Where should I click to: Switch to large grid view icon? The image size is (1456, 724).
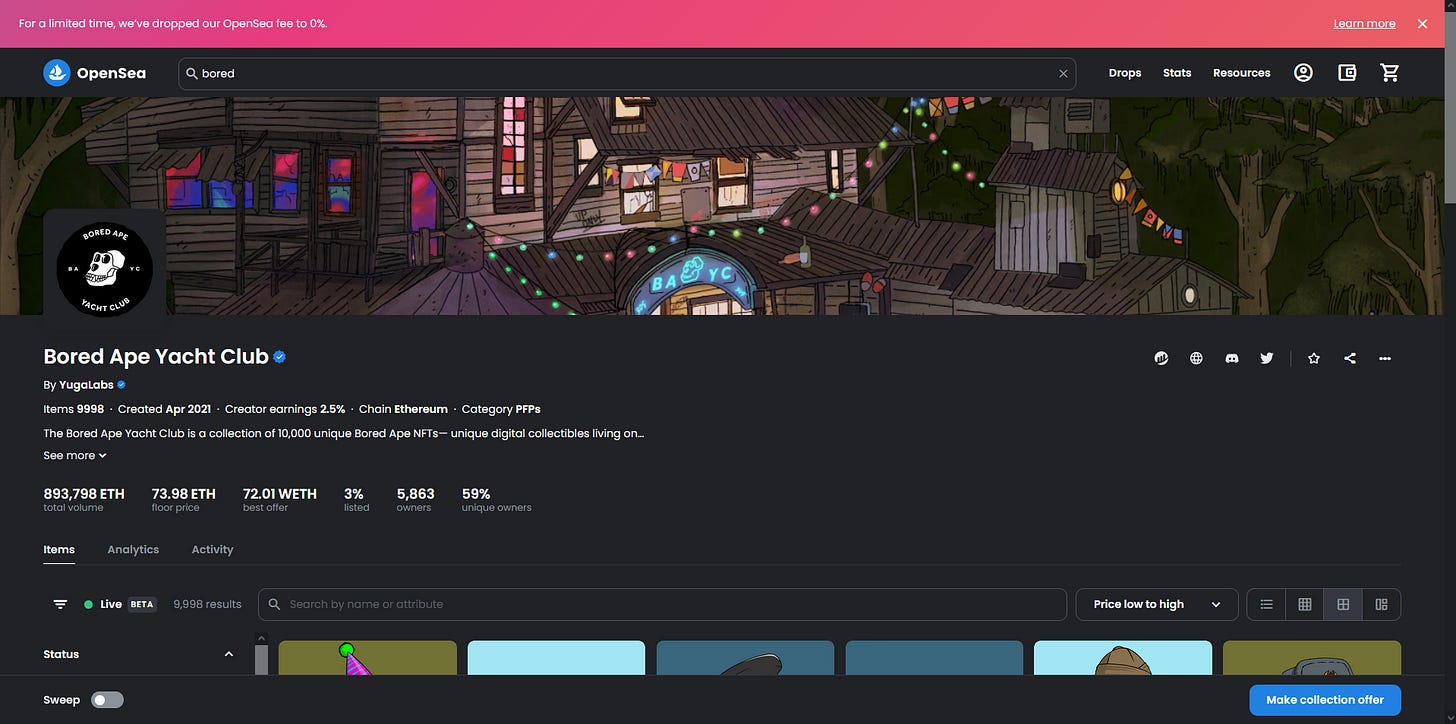(1343, 604)
